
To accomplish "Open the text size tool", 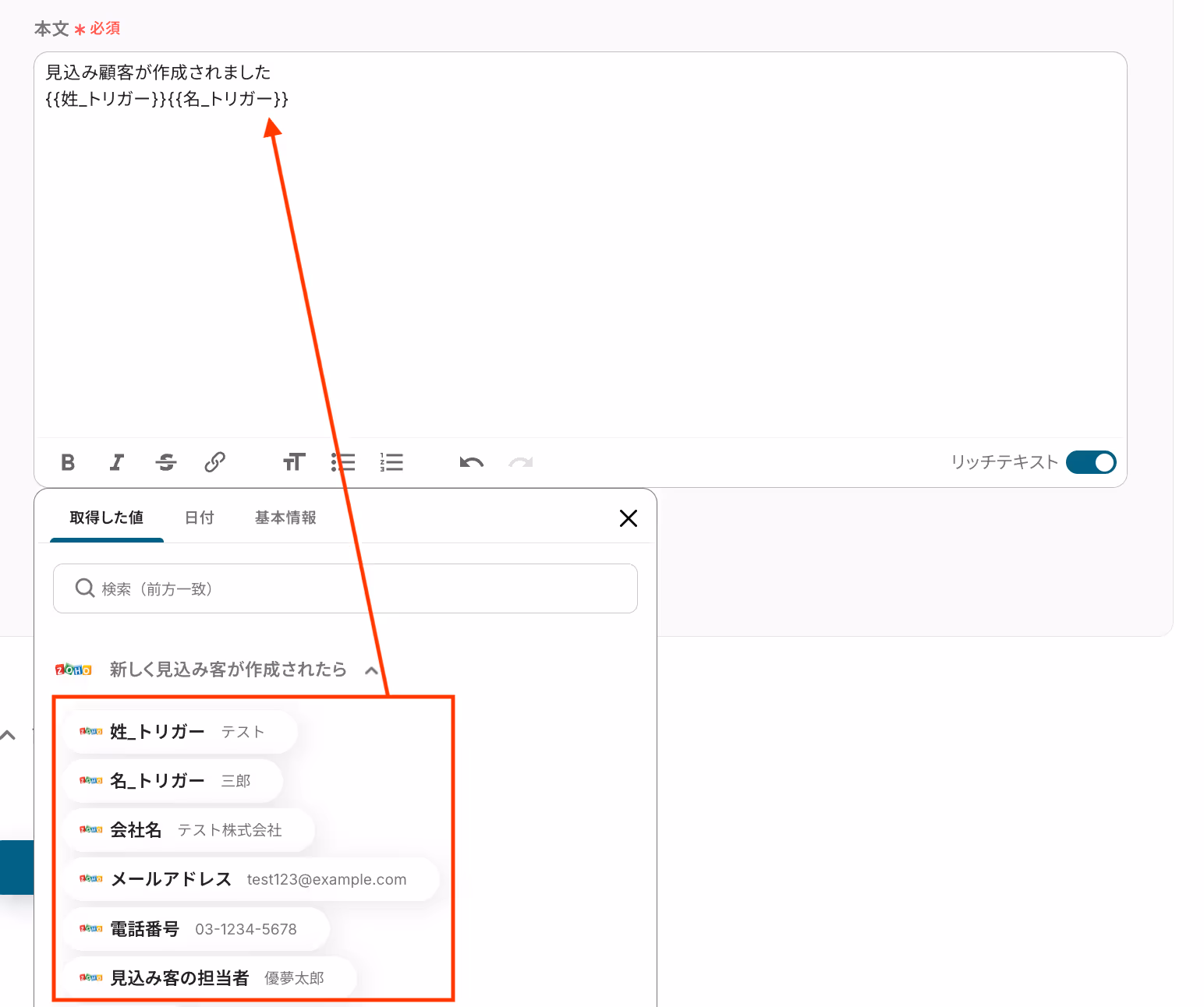I will coord(294,462).
